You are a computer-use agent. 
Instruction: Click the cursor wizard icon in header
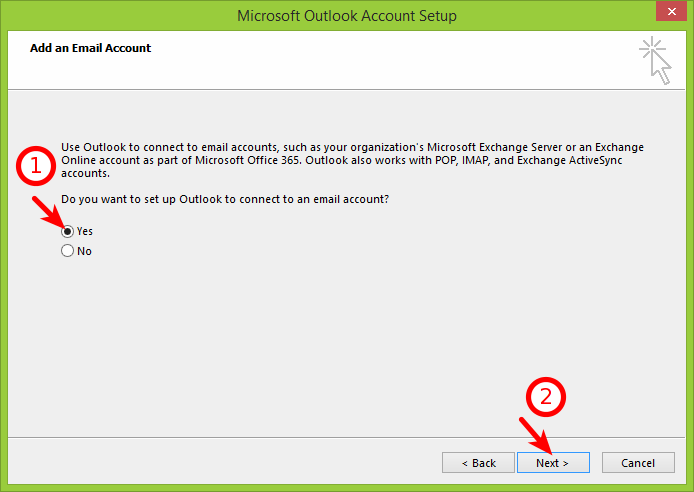click(x=655, y=61)
